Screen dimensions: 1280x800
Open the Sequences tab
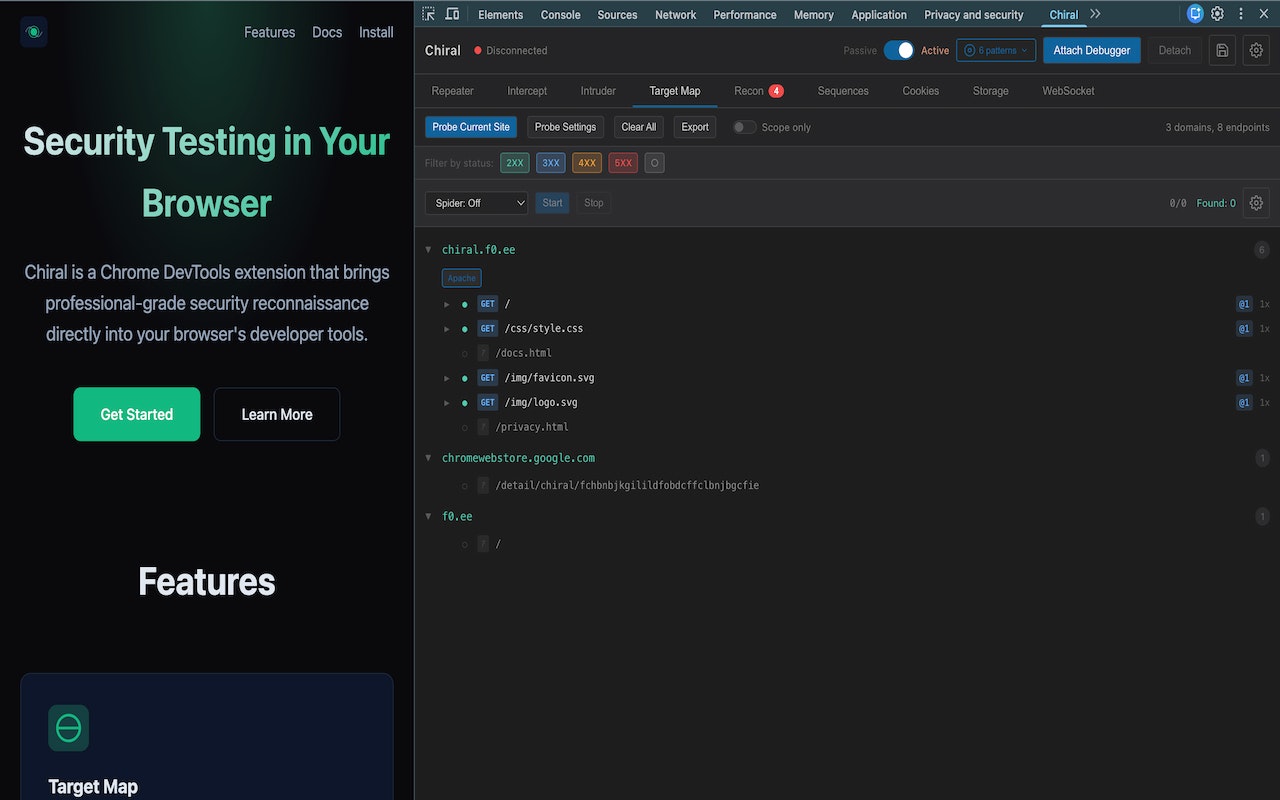click(x=843, y=91)
